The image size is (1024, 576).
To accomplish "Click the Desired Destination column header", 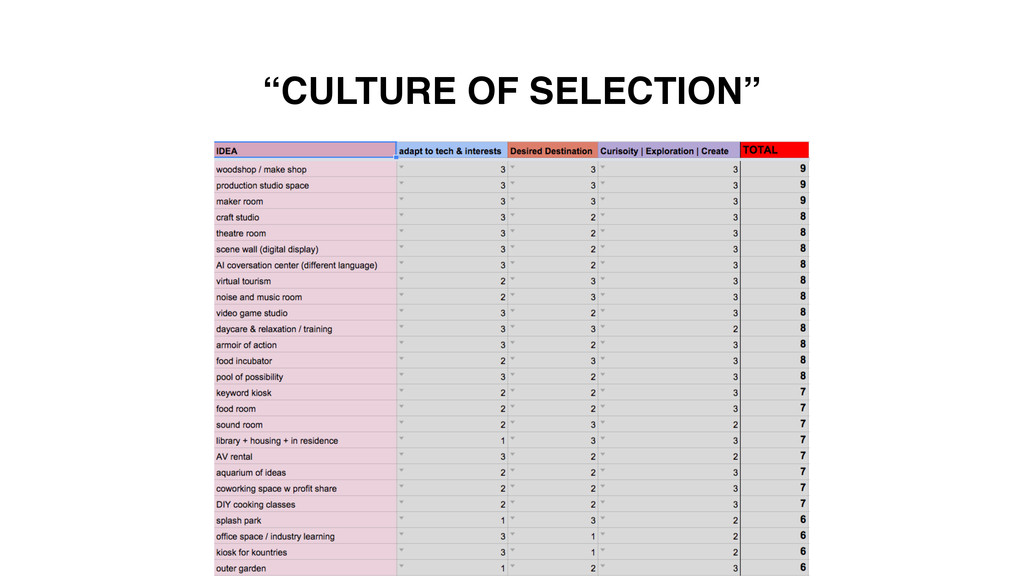I will [x=552, y=150].
